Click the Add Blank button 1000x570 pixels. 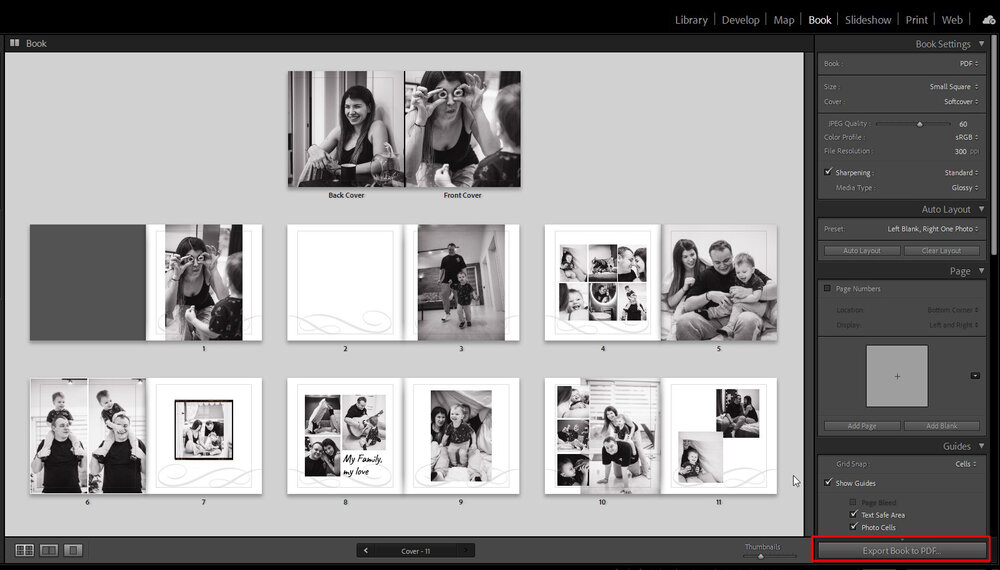941,426
